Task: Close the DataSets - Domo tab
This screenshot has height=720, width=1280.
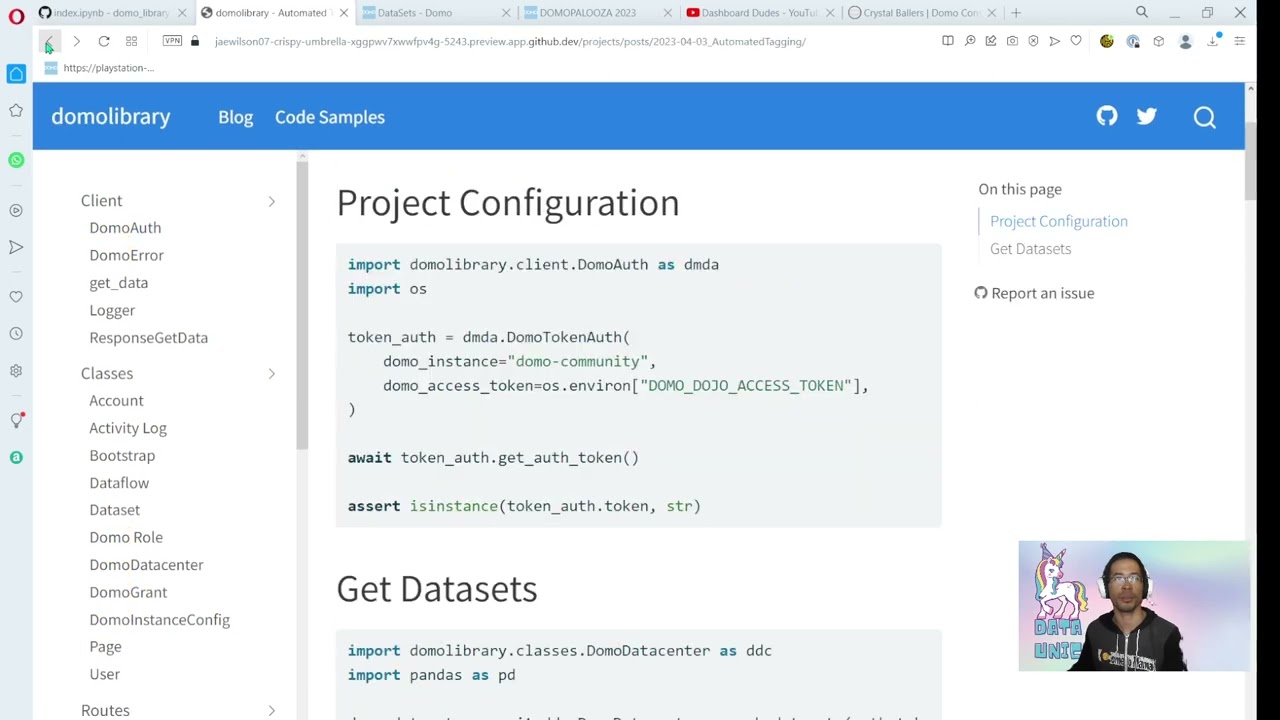Action: (x=506, y=13)
